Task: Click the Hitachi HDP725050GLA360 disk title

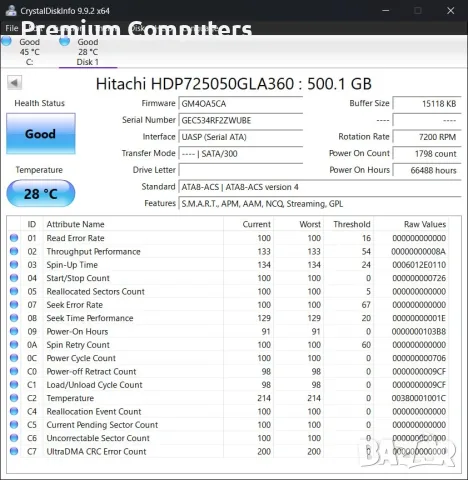Action: [x=234, y=84]
